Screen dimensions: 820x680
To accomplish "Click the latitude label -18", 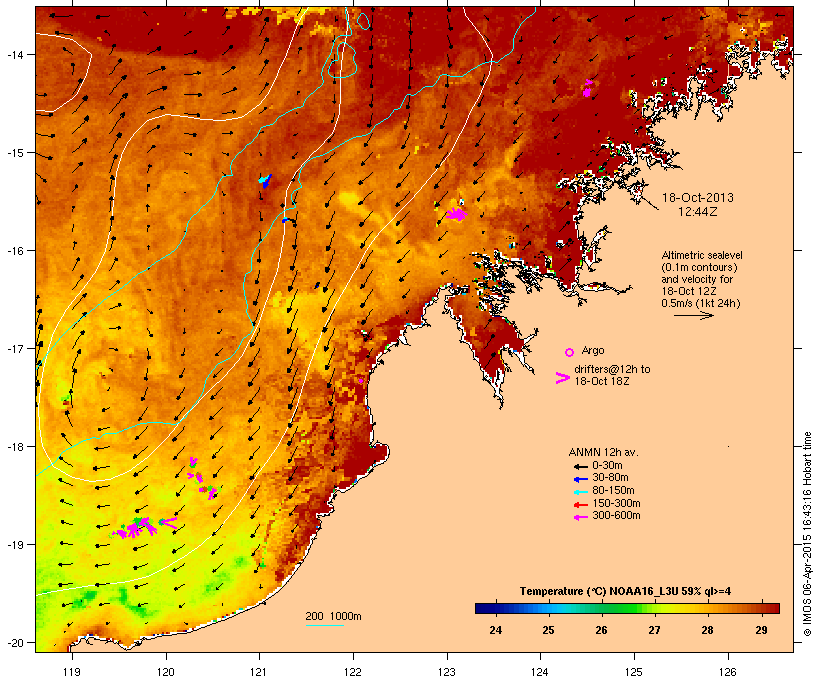I will 15,447.
